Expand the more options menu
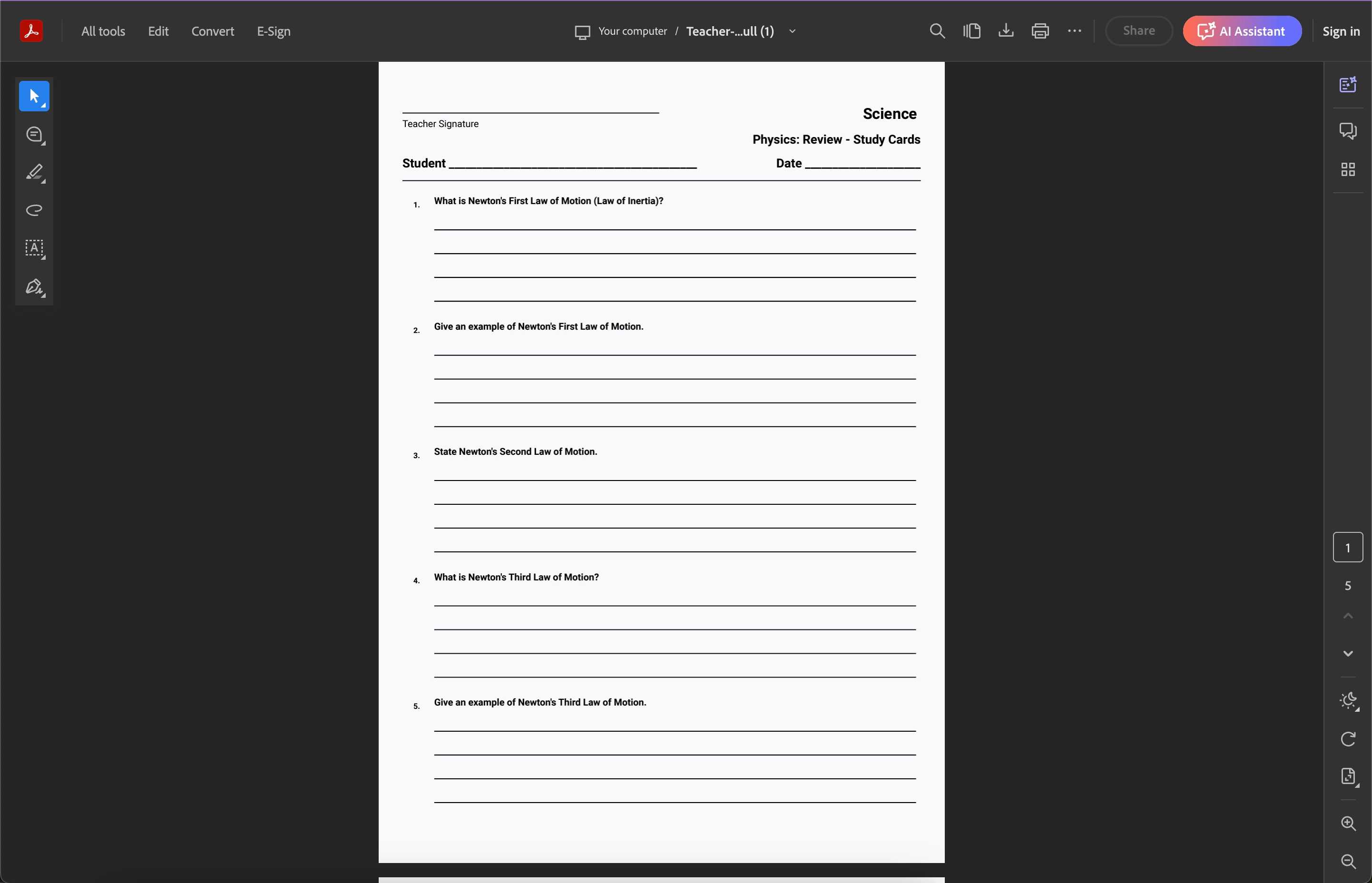 pos(1074,31)
